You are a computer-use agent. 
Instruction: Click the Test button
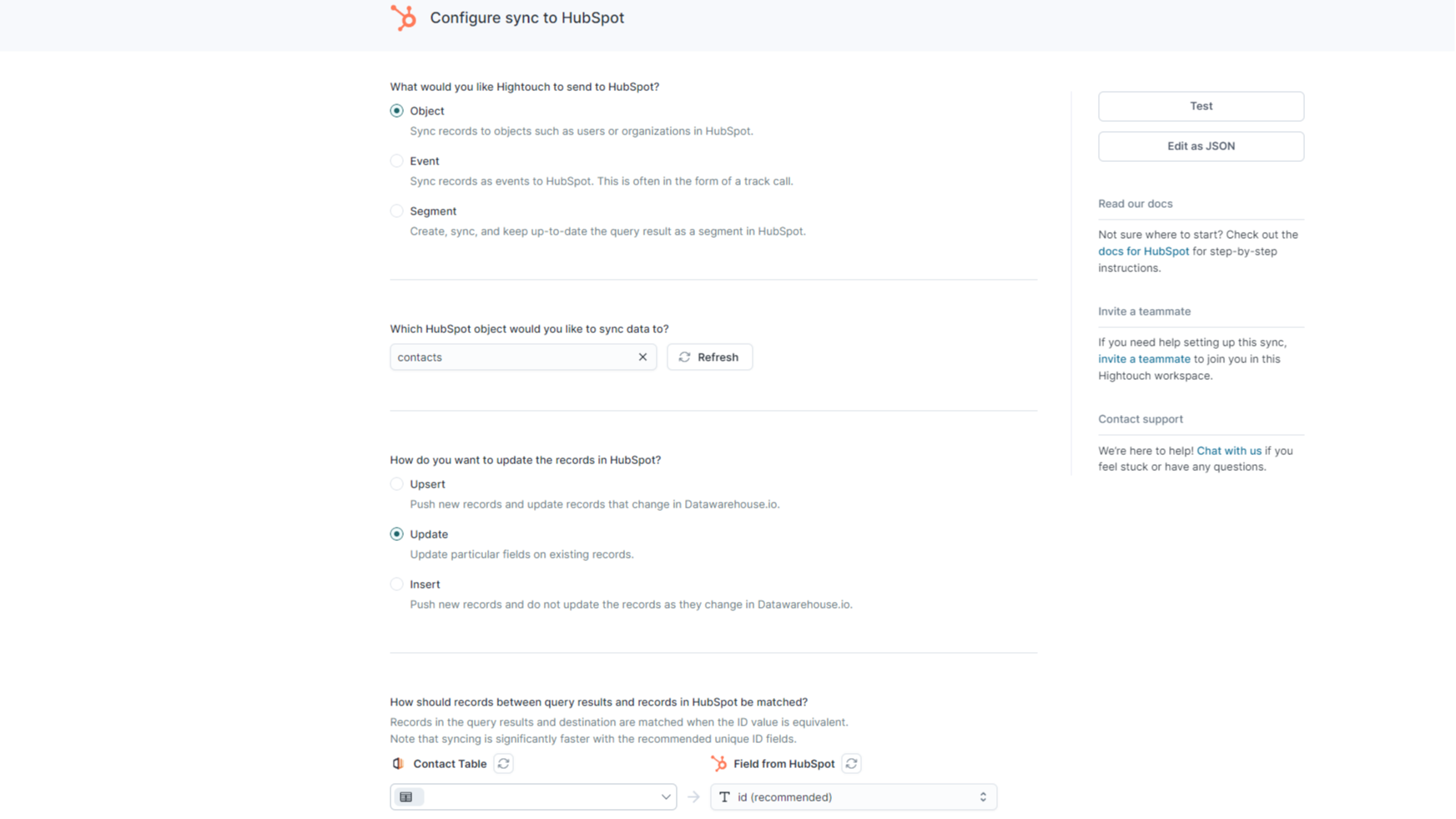point(1201,106)
